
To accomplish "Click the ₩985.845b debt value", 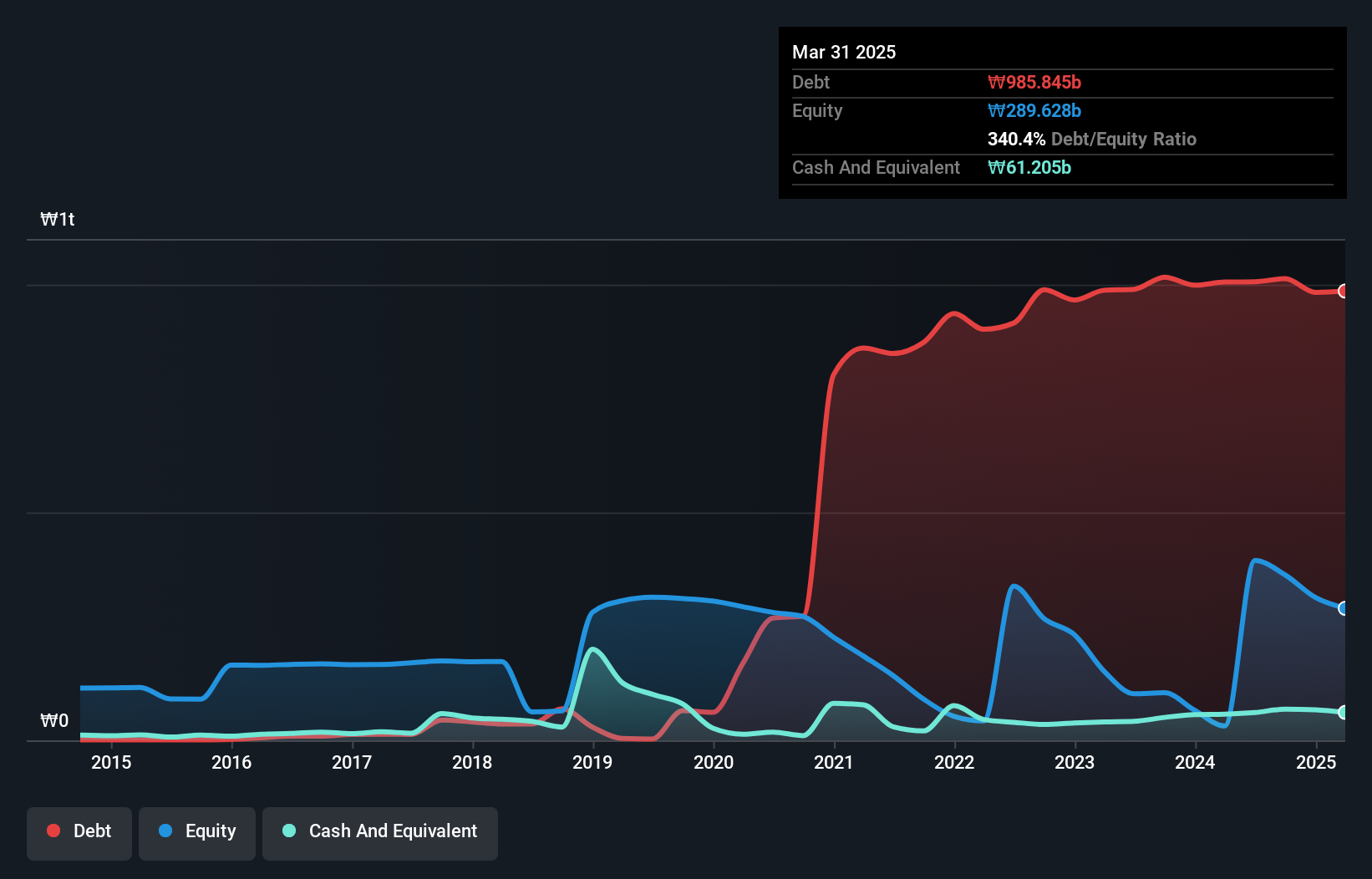I will 1034,82.
